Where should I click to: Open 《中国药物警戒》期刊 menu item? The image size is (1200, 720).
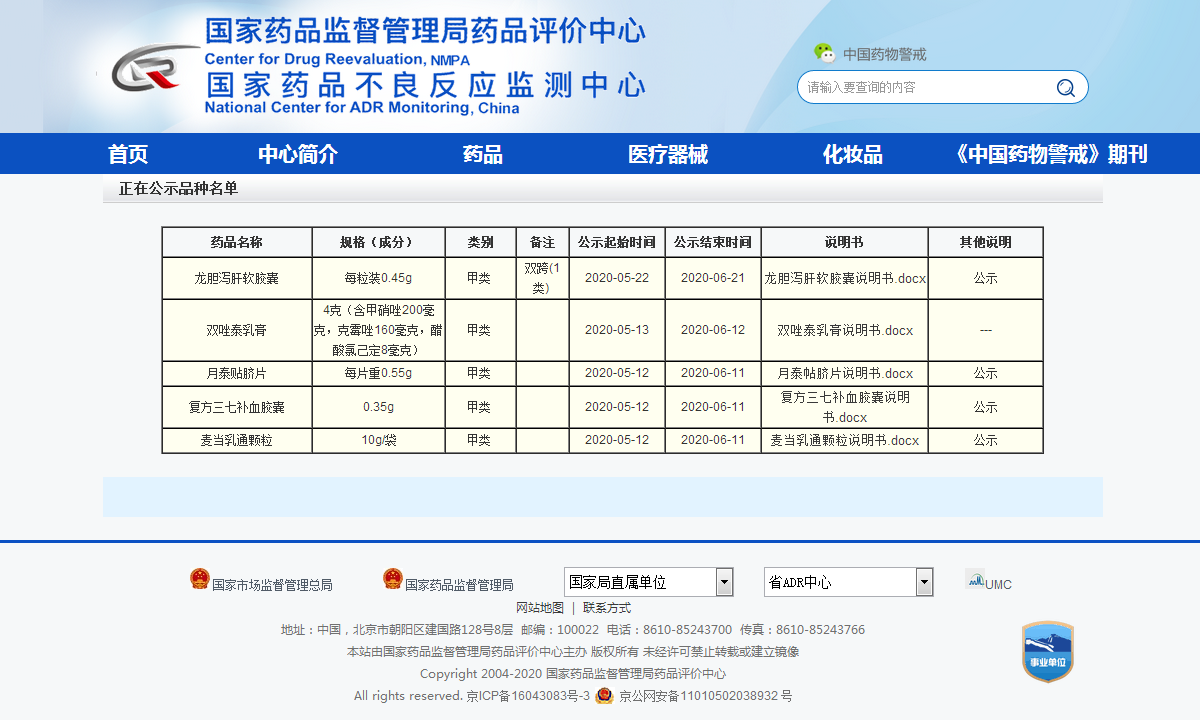1050,154
